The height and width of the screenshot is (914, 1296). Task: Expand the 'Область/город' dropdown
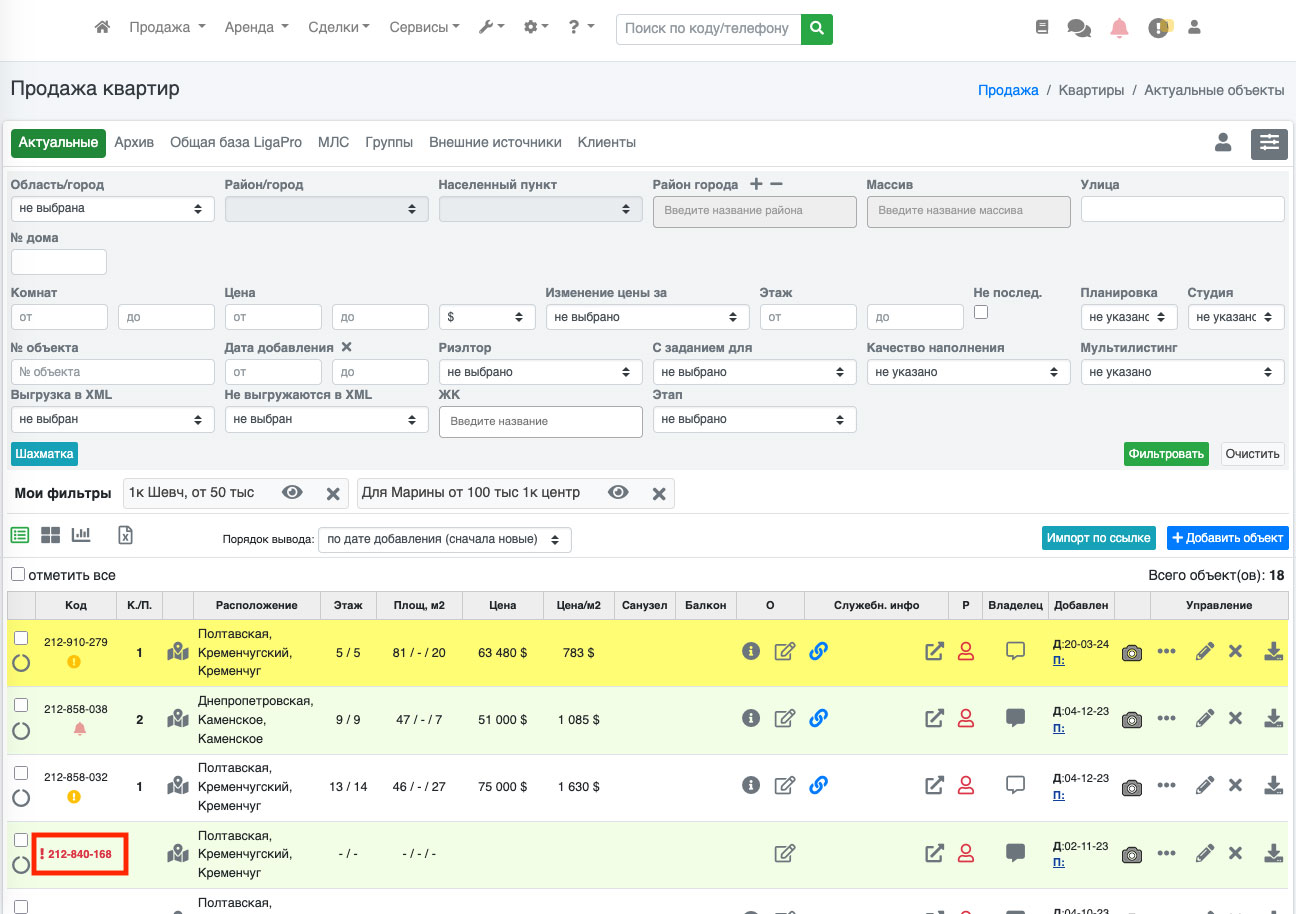[112, 209]
